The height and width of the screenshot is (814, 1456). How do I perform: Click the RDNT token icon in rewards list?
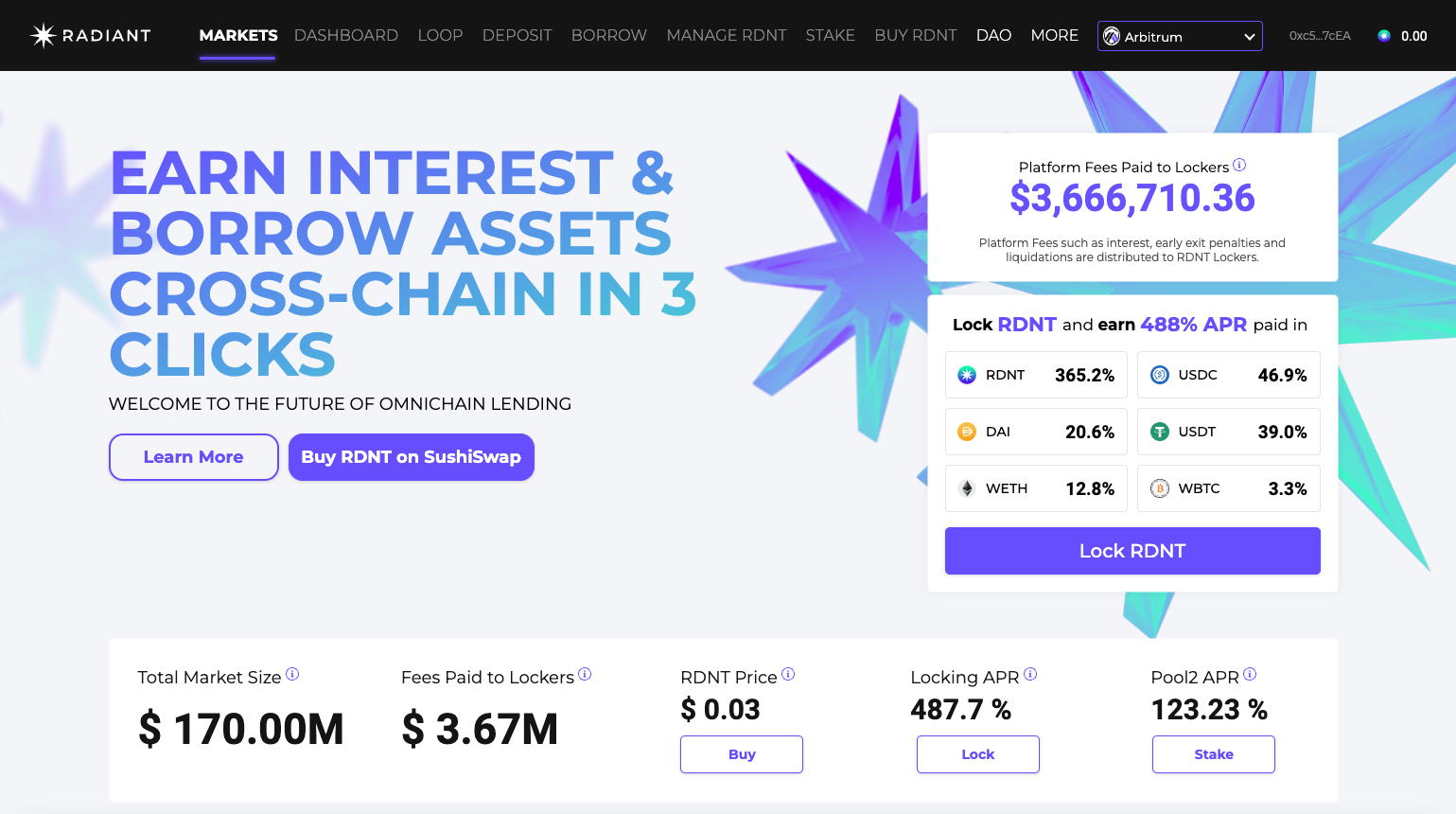tap(967, 375)
